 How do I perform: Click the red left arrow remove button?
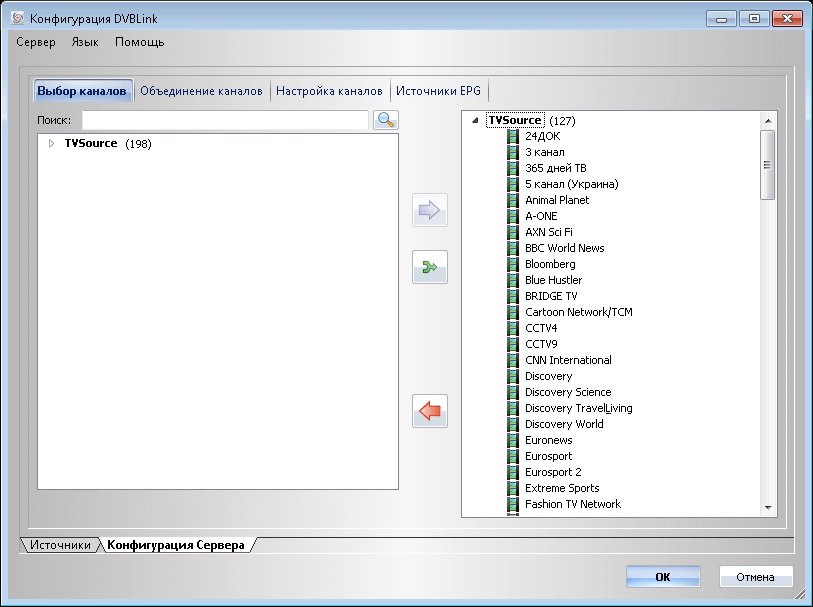coord(429,411)
